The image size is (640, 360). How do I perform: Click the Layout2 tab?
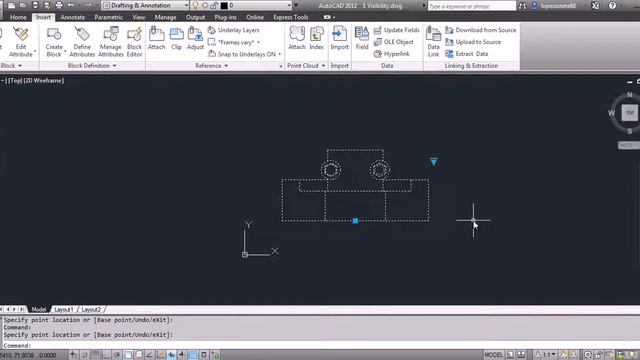coord(91,309)
